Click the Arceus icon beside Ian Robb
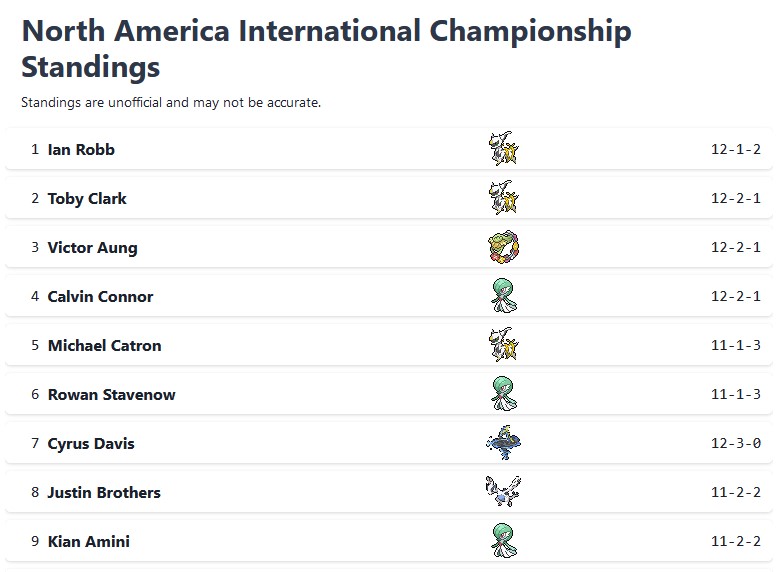The width and height of the screenshot is (782, 572). click(x=504, y=149)
